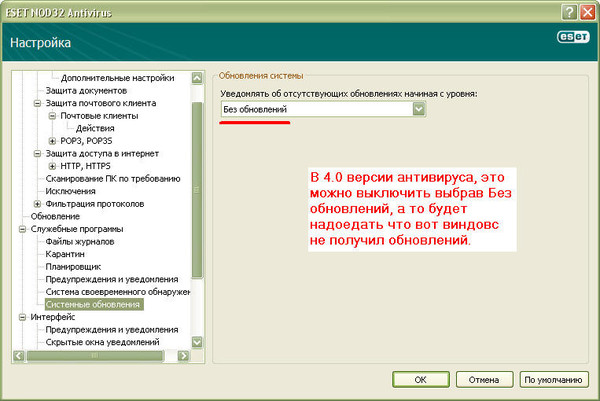The width and height of the screenshot is (600, 401).
Task: Select Почтовые клиенты tree item
Action: point(99,116)
